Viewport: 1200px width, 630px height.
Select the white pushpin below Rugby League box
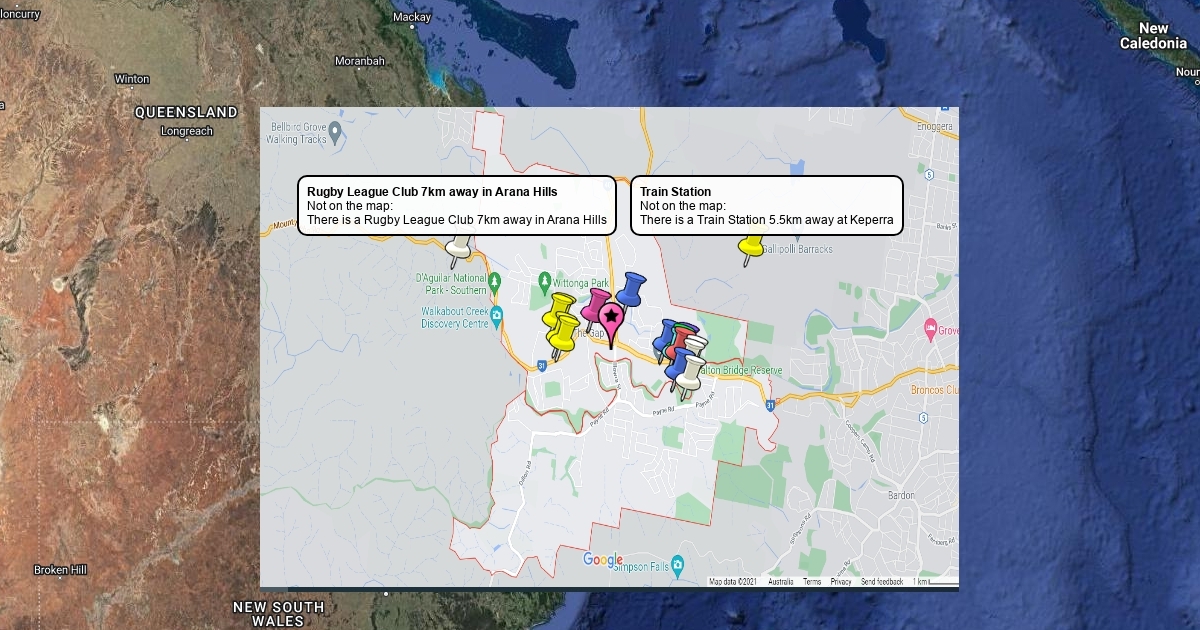pyautogui.click(x=460, y=245)
